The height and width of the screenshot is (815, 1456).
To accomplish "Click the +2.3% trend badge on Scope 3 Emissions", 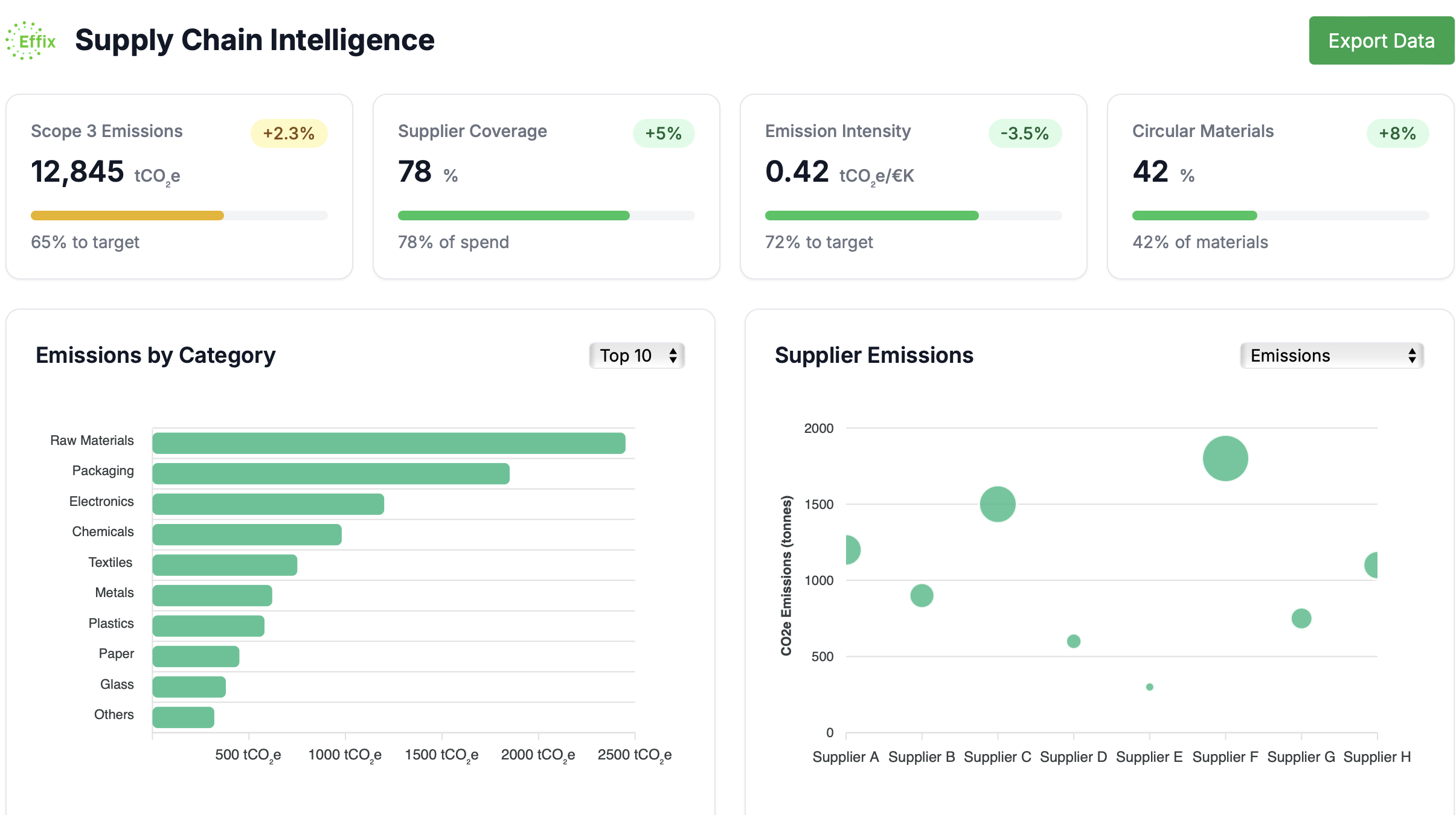I will 289,133.
